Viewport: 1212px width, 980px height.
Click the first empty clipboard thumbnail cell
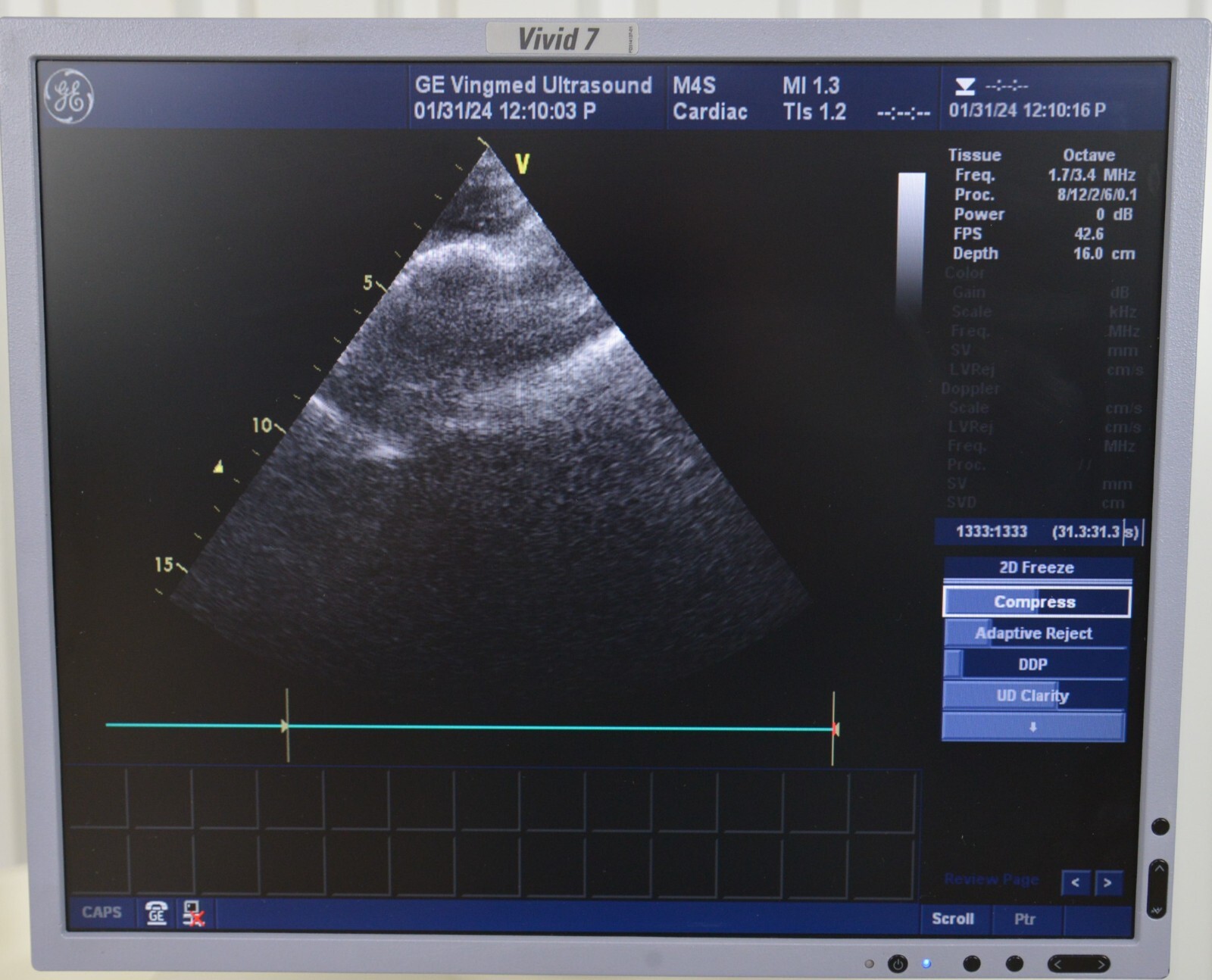(x=97, y=799)
